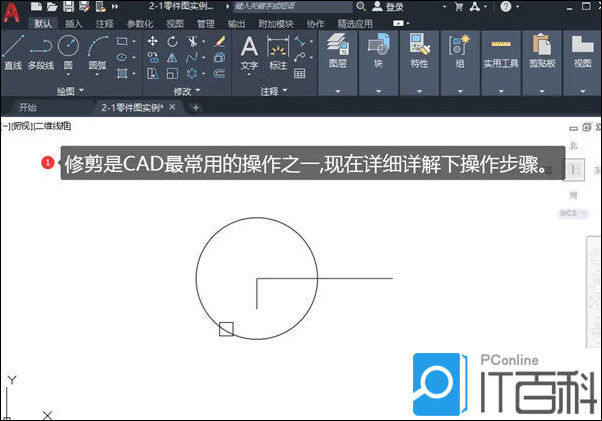
Task: Open the Clipboard (剪贴板) panel
Action: (542, 51)
